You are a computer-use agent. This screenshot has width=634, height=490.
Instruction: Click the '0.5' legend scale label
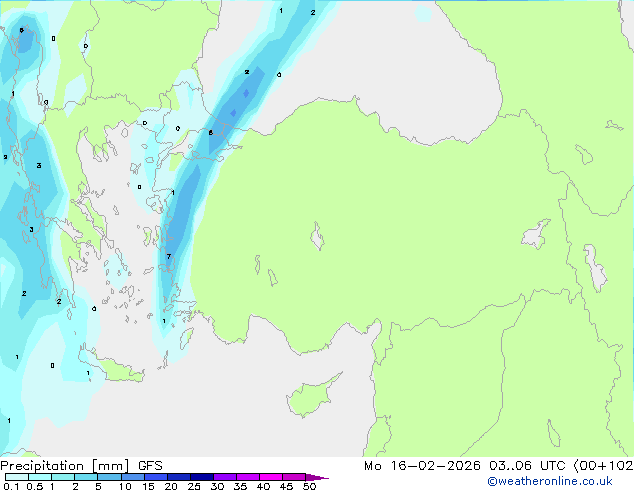(35, 486)
